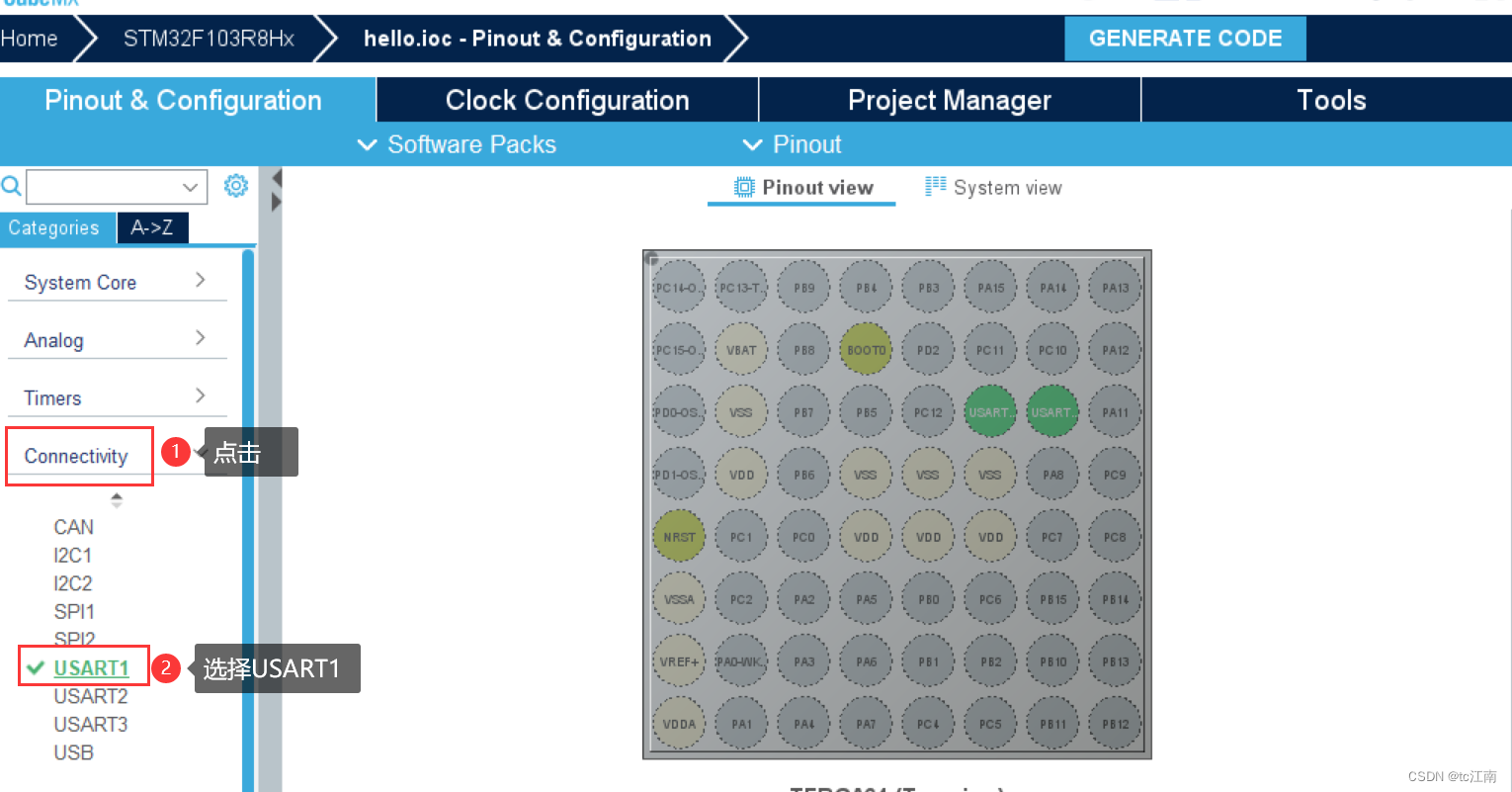Select the PA8 pin

[1052, 475]
